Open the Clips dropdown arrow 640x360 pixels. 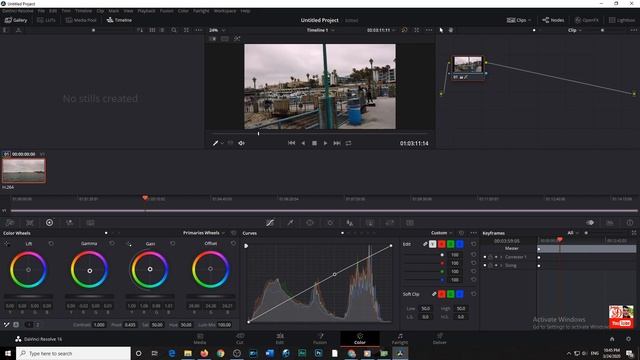[530, 20]
